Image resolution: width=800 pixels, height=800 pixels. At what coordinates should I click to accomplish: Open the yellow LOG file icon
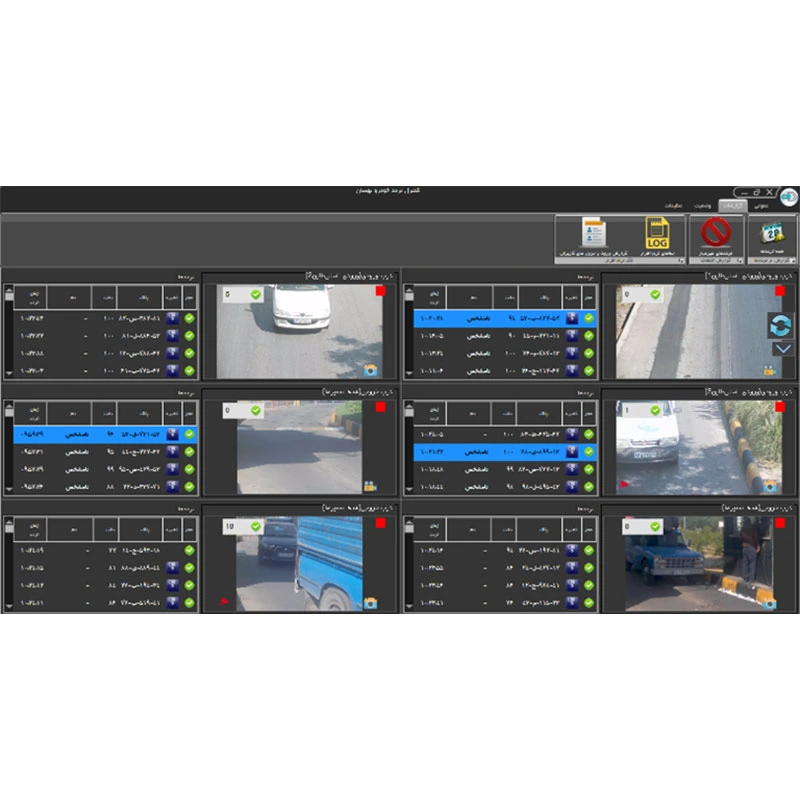tap(657, 232)
